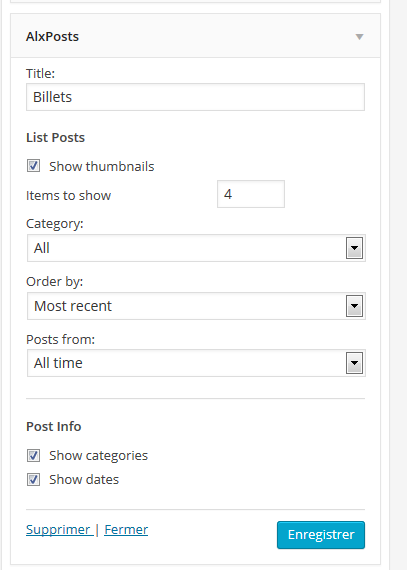Click the Order by dropdown arrow button

point(354,306)
